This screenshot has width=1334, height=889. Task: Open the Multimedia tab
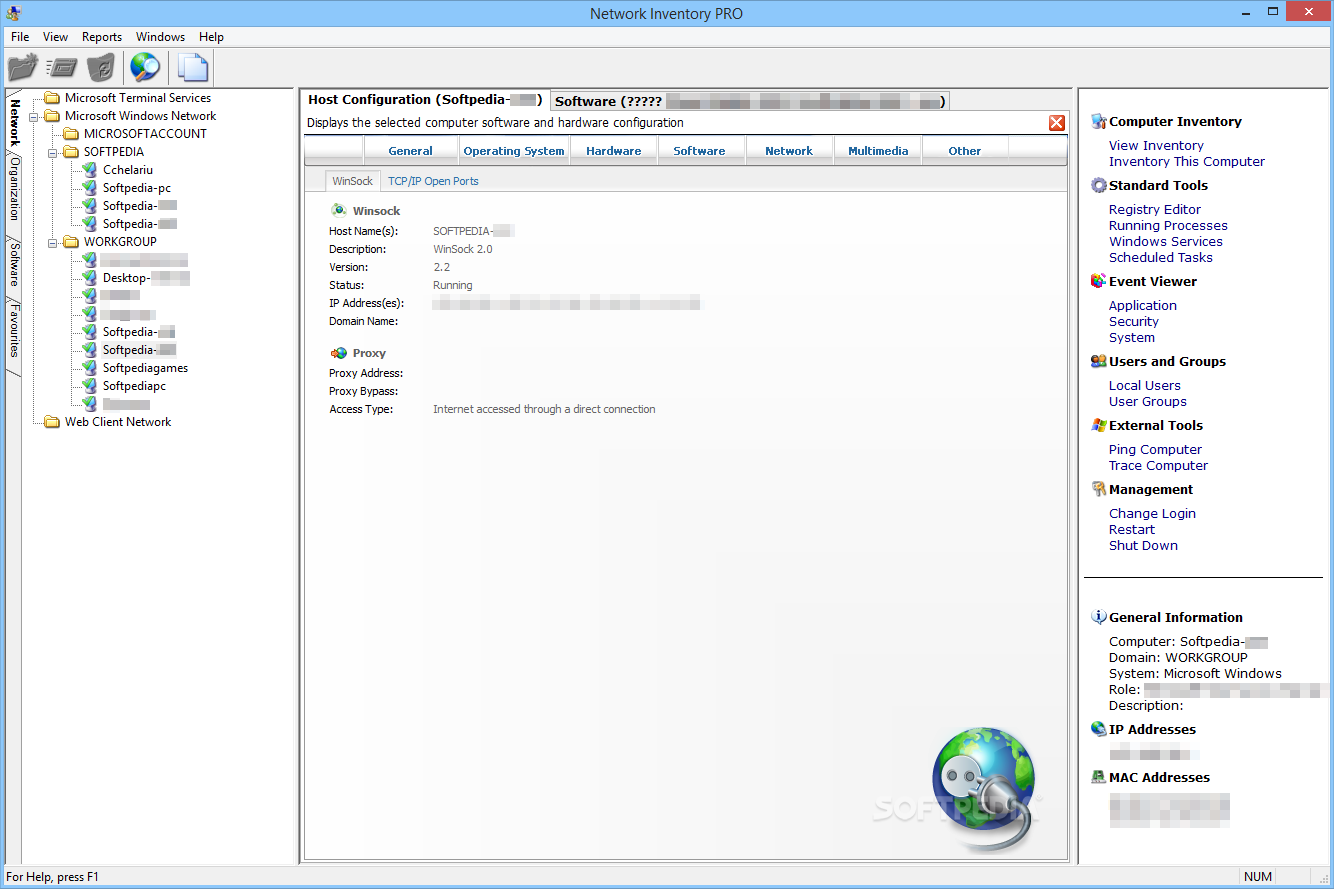click(x=878, y=151)
